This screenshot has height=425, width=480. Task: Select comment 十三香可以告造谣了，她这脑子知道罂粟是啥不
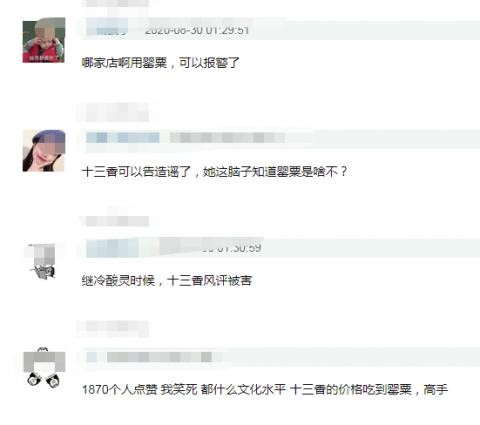[x=215, y=172]
